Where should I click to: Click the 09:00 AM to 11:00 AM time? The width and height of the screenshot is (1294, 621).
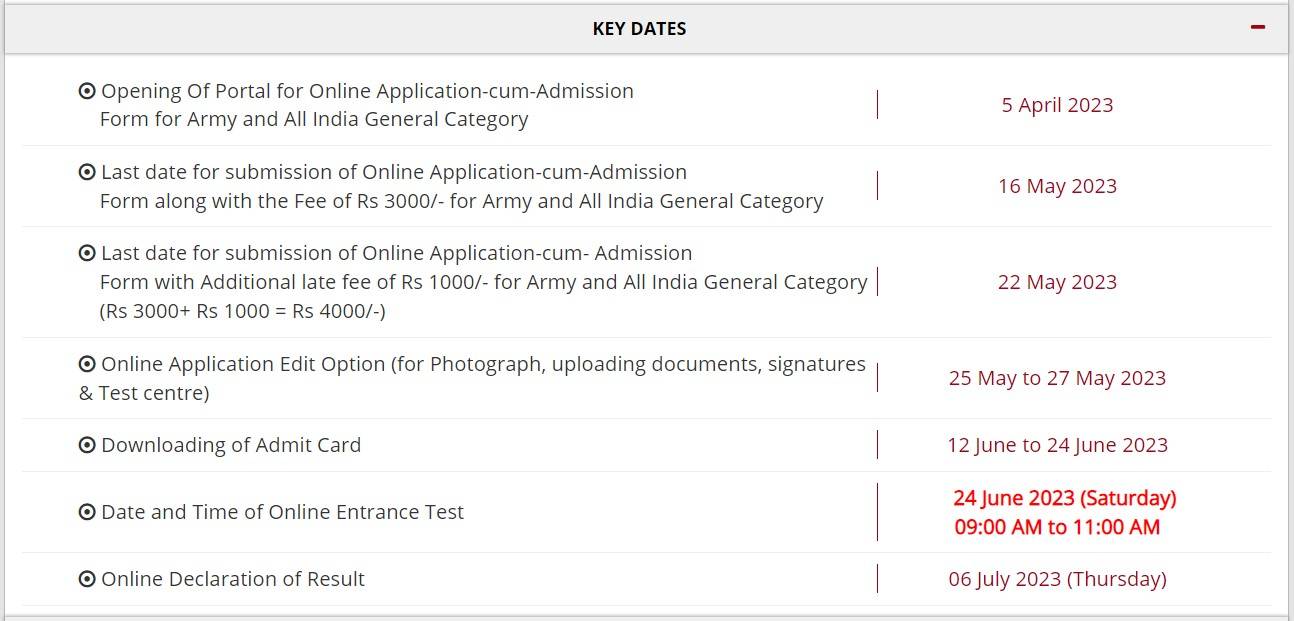coord(1057,527)
